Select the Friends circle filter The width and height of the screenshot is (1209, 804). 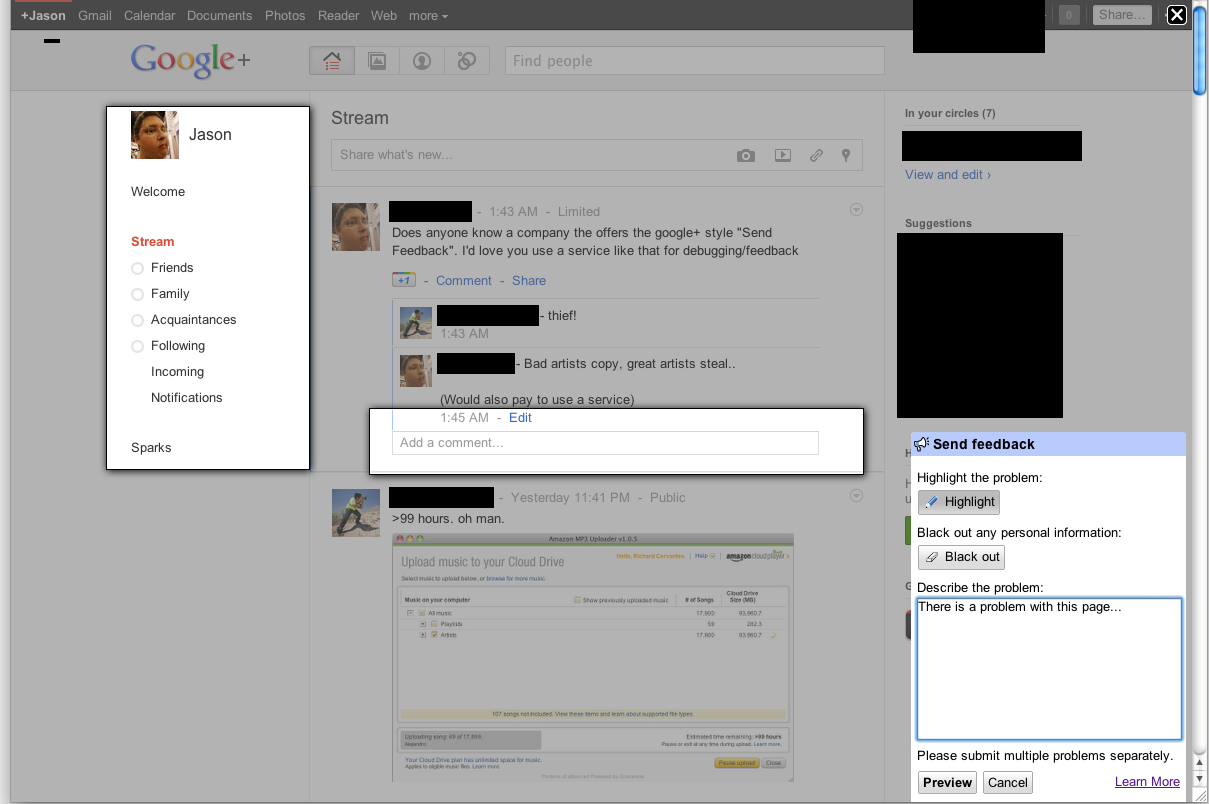[172, 268]
